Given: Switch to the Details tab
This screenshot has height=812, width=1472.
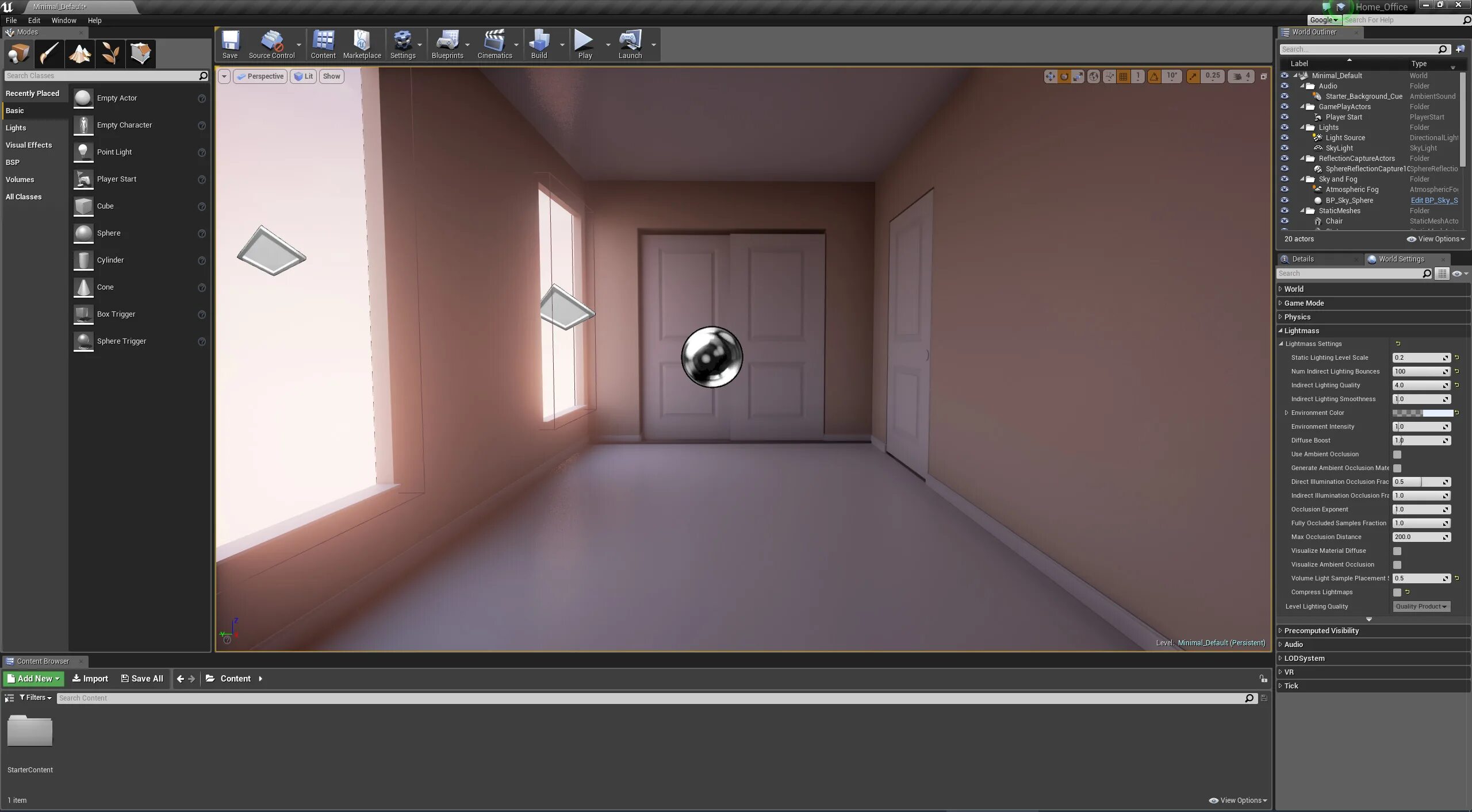Looking at the screenshot, I should (1302, 259).
